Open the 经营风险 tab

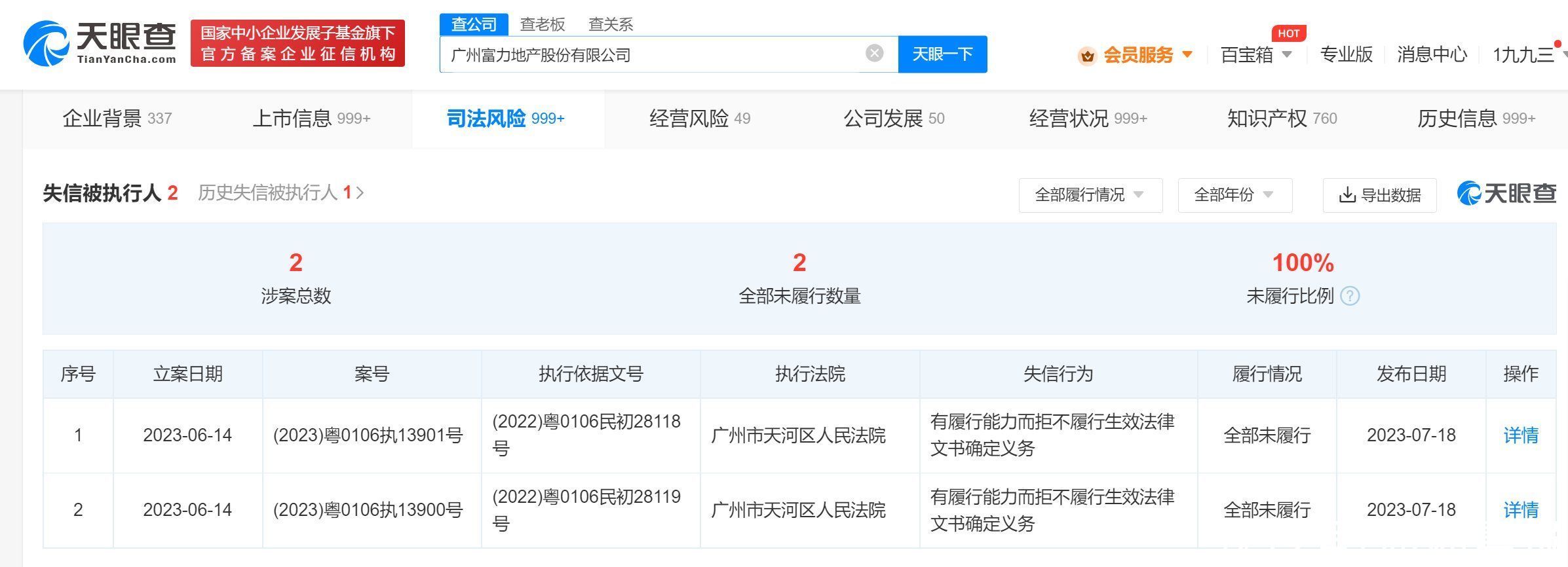[700, 119]
